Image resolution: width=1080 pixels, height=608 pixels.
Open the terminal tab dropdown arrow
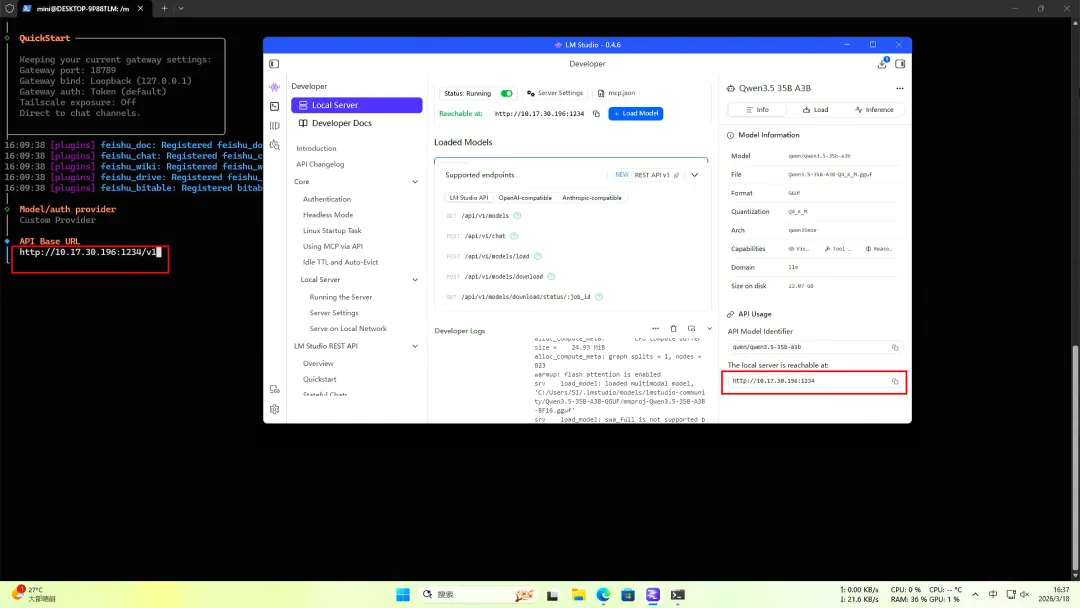(x=181, y=8)
